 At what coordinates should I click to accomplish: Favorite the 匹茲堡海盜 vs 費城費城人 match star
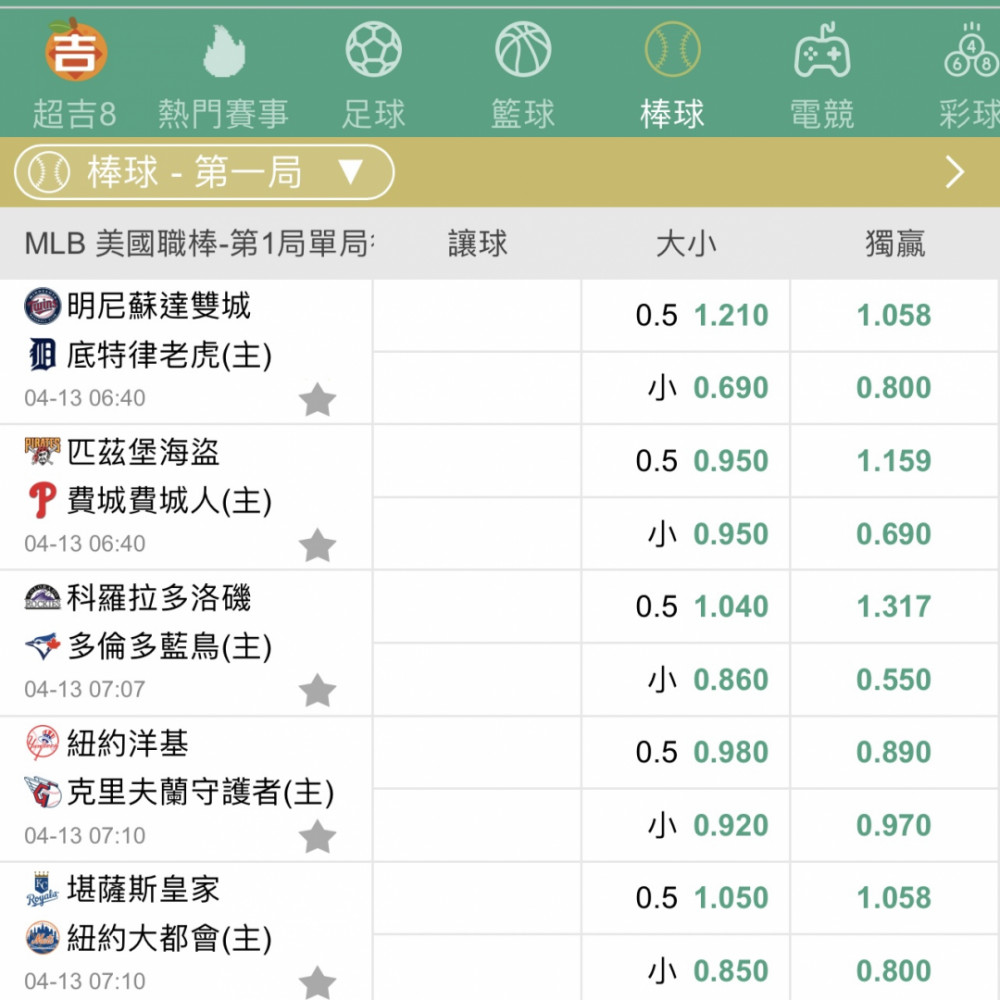[317, 545]
